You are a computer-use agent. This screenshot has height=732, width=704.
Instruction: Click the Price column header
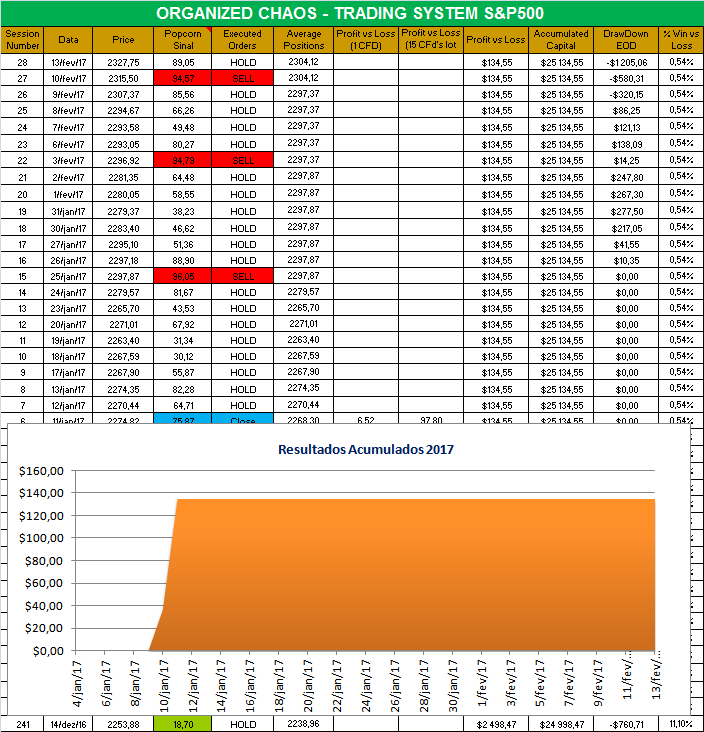point(123,40)
